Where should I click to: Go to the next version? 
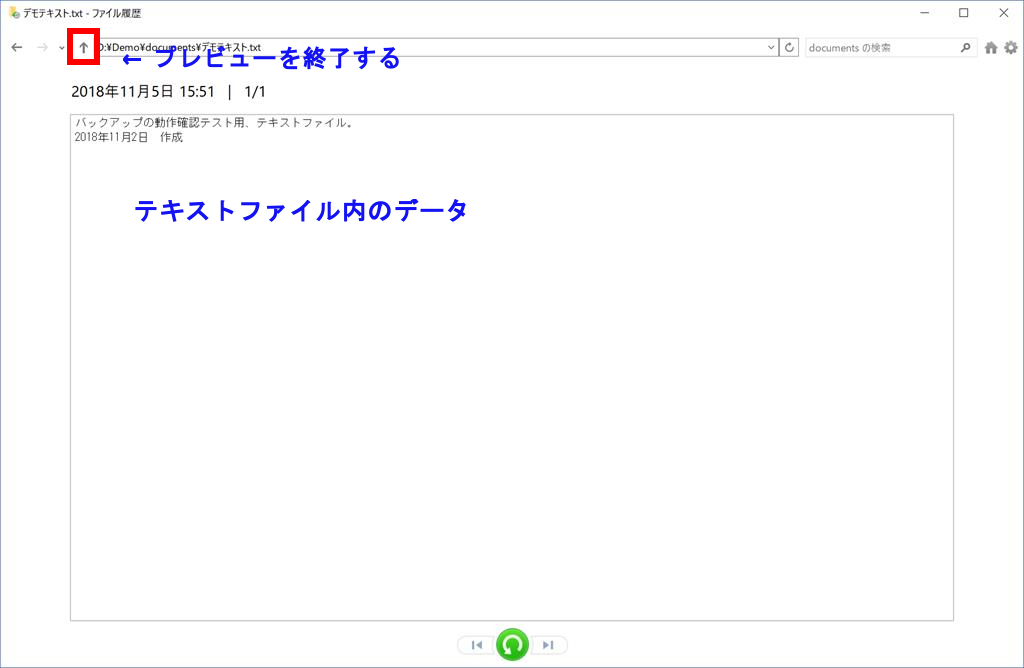pos(548,645)
